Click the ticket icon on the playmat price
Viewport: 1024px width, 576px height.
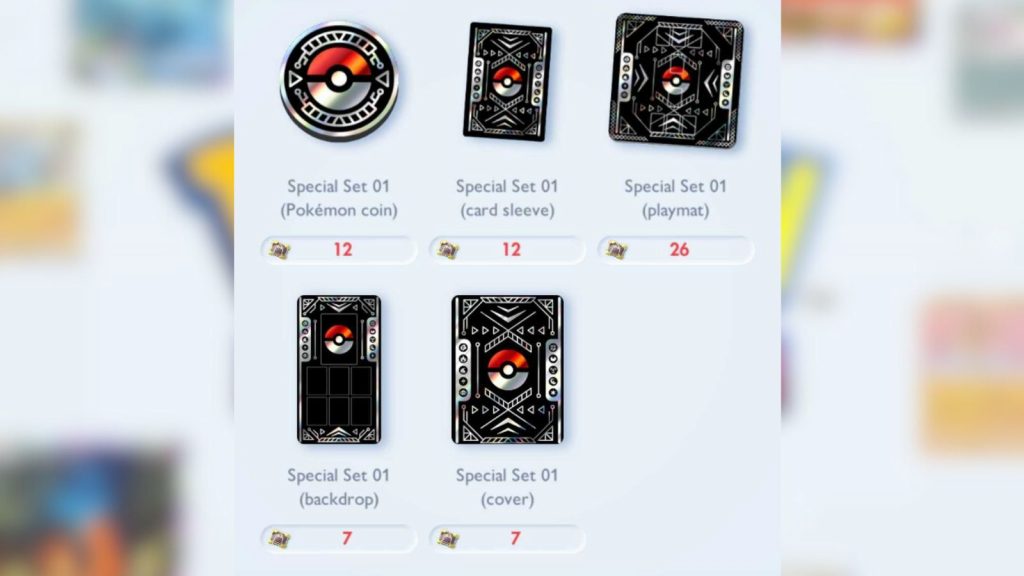[x=616, y=250]
